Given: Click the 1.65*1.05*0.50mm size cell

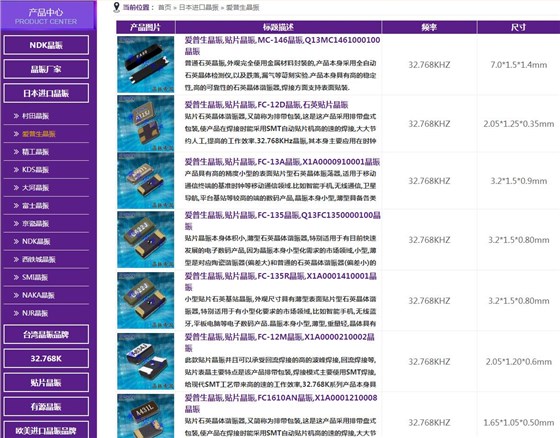Looking at the screenshot, I should click(x=519, y=422).
